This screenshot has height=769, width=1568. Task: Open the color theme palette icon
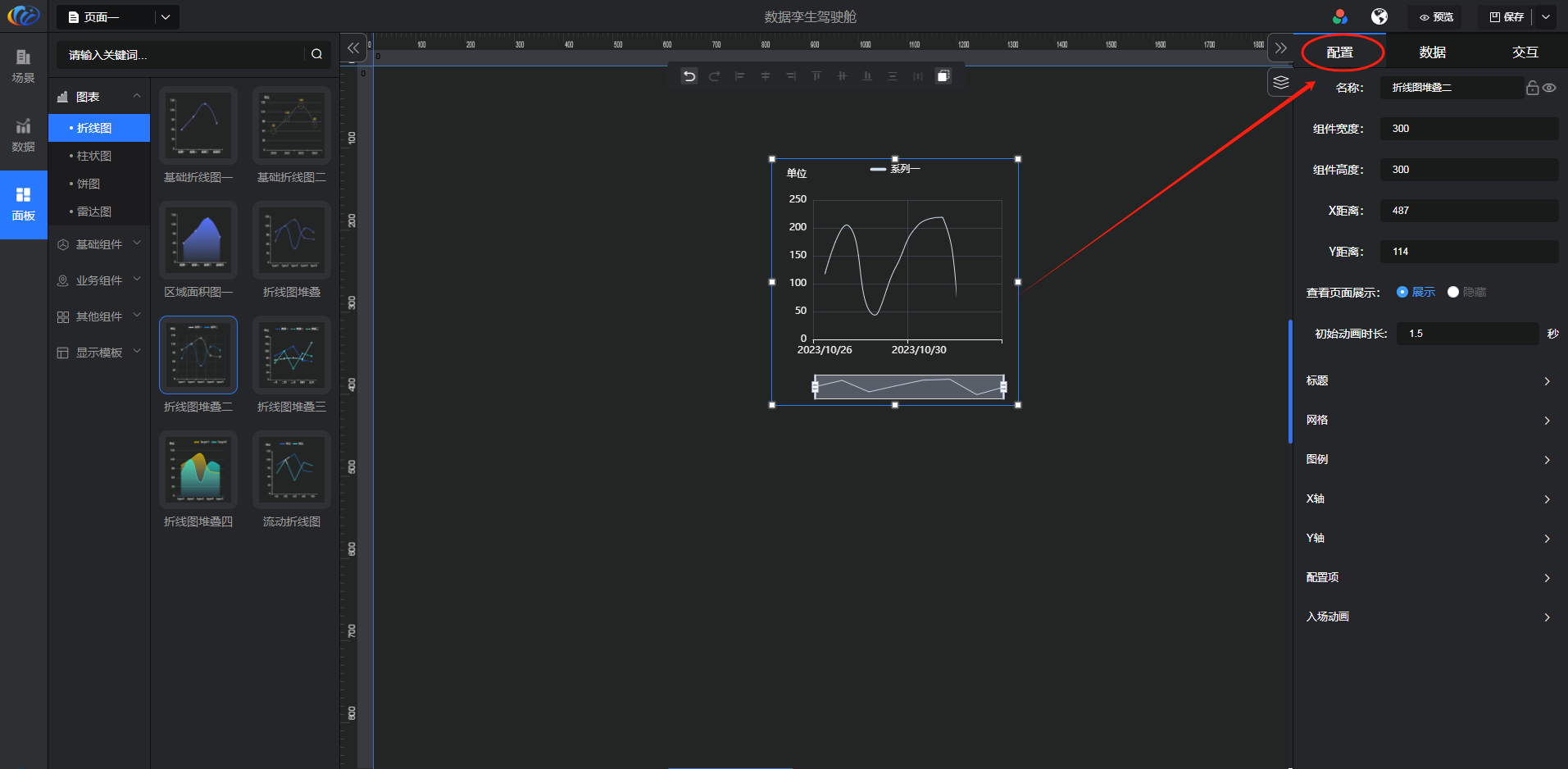(1340, 16)
